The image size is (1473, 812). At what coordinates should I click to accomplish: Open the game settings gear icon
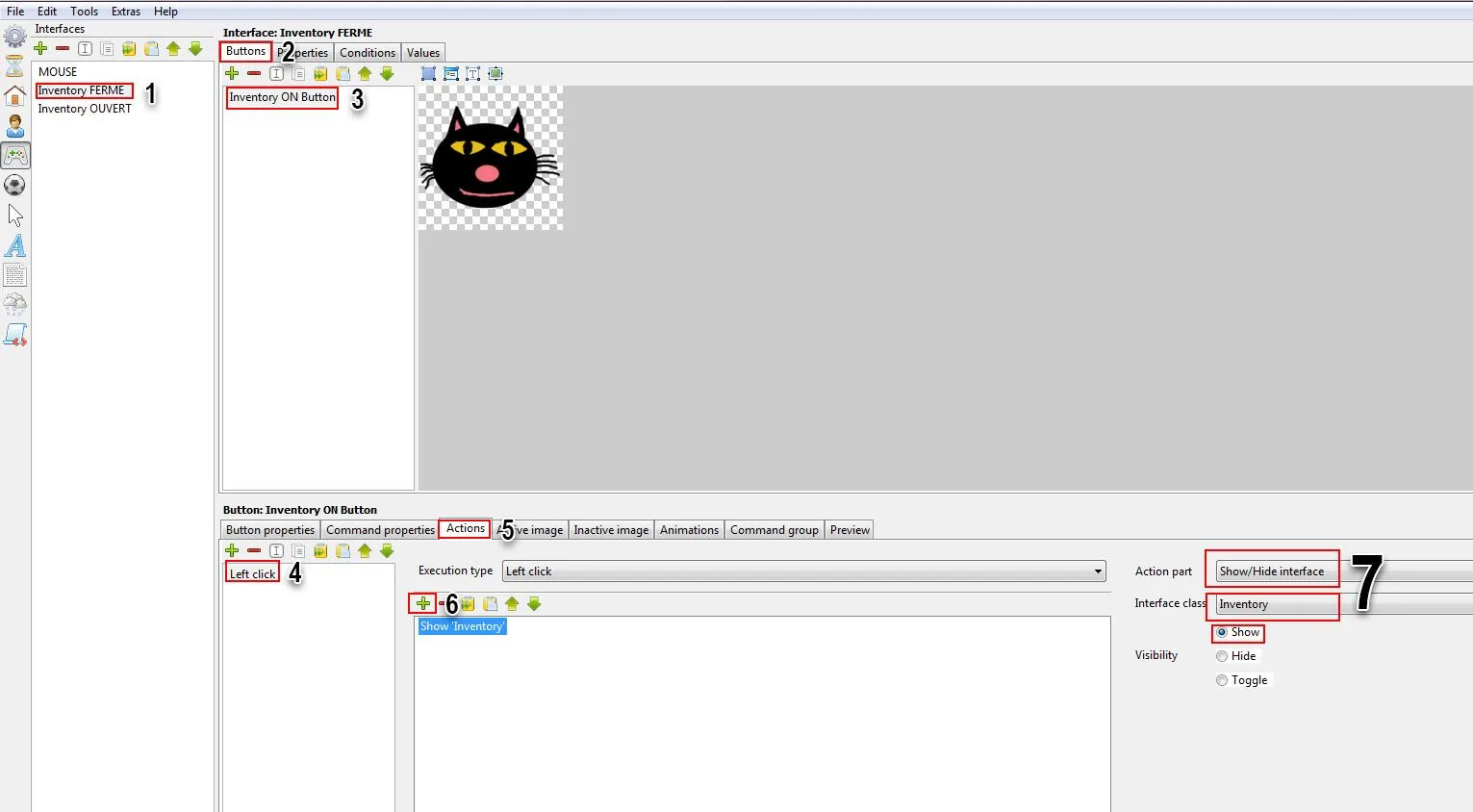pyautogui.click(x=15, y=37)
